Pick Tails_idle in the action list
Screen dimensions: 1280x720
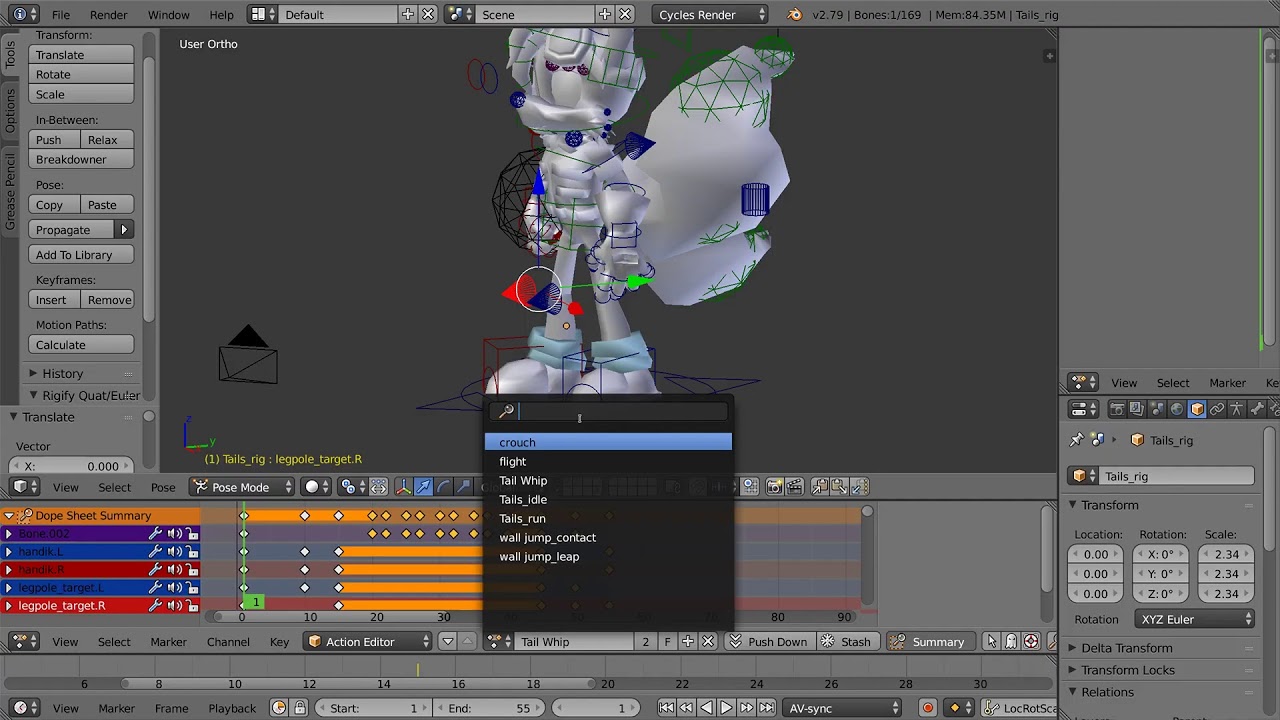click(608, 499)
